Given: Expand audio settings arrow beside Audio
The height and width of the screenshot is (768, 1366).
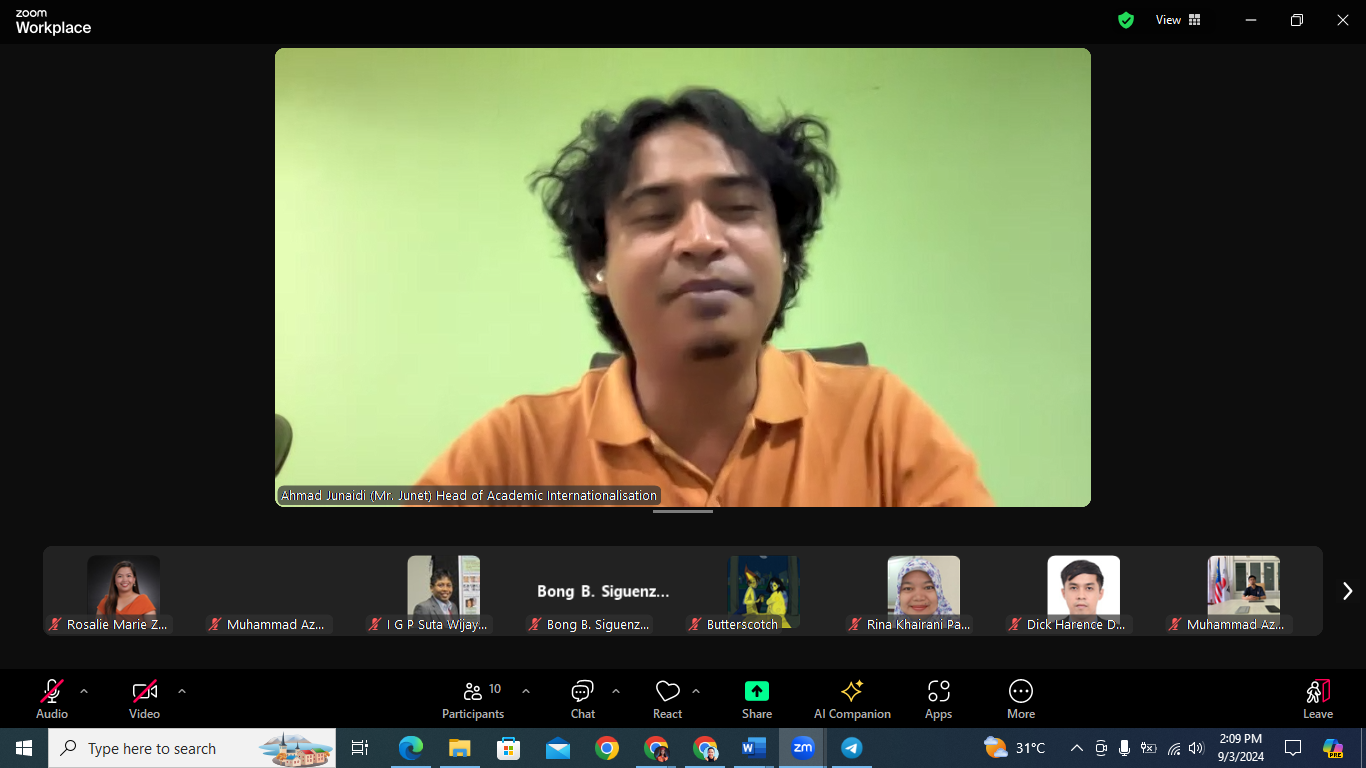Looking at the screenshot, I should coord(84,691).
